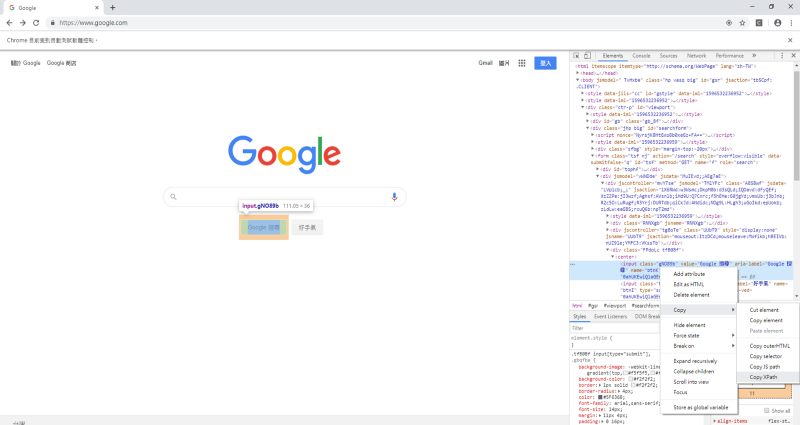
Task: Open the Network tab
Action: point(696,56)
